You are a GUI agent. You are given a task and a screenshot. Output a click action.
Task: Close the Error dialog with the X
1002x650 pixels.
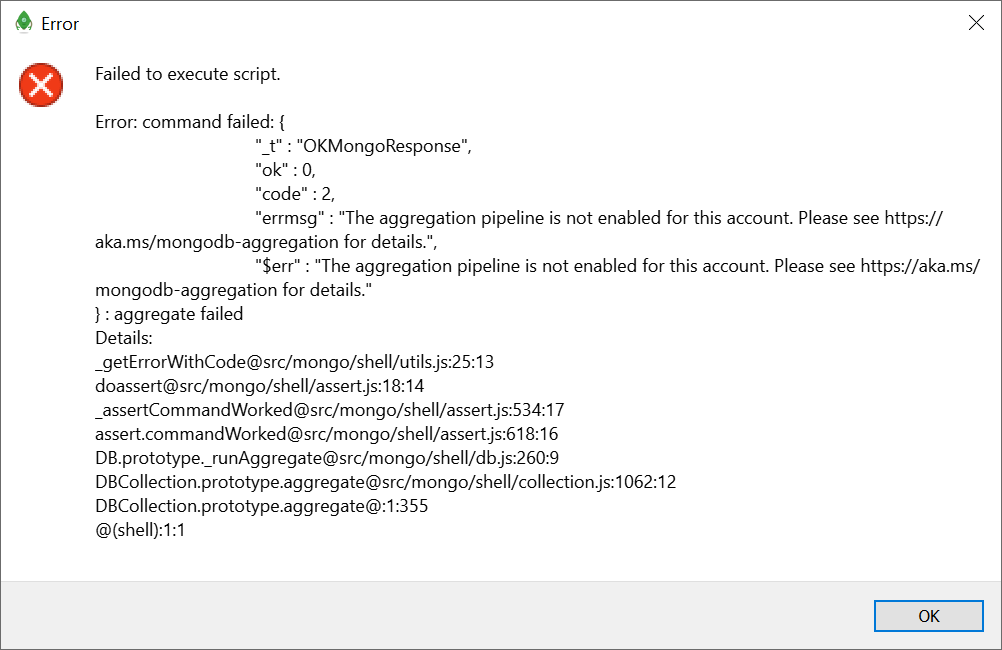point(976,22)
